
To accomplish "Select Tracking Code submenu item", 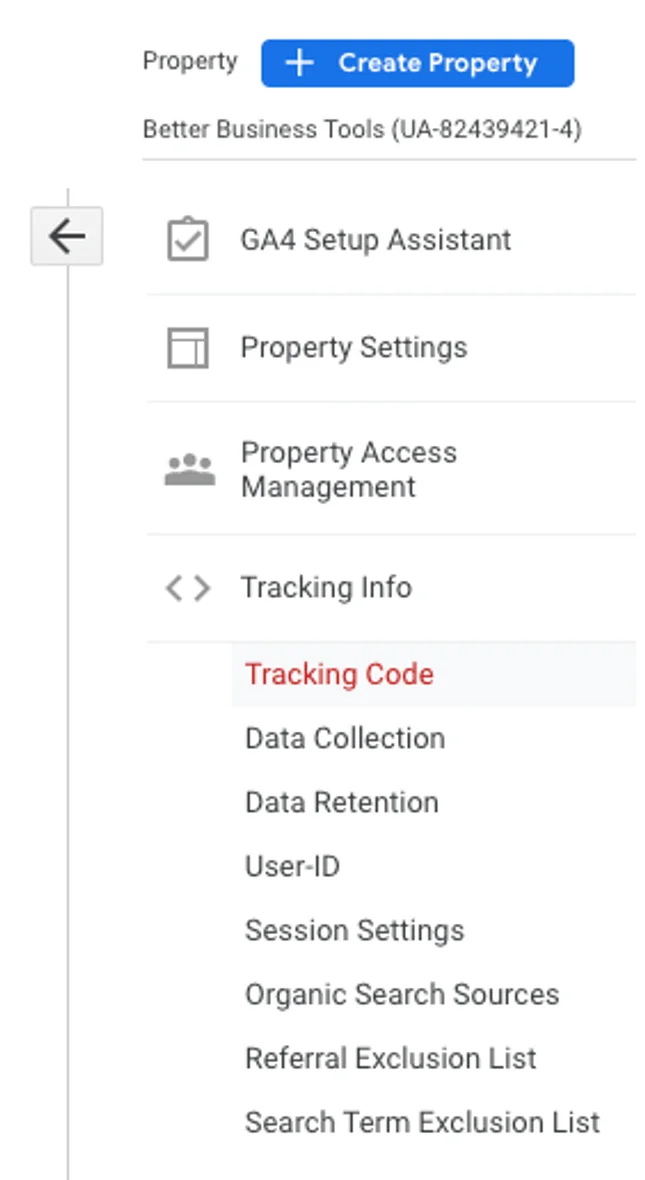I will [x=434, y=674].
